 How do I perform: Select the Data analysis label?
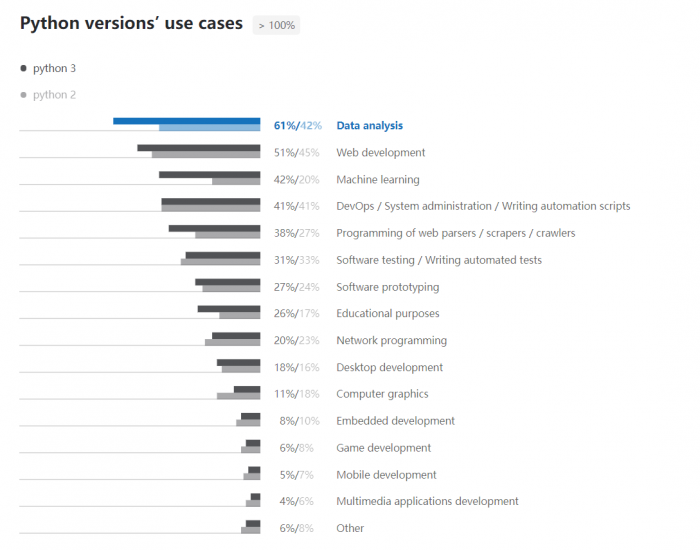(369, 126)
